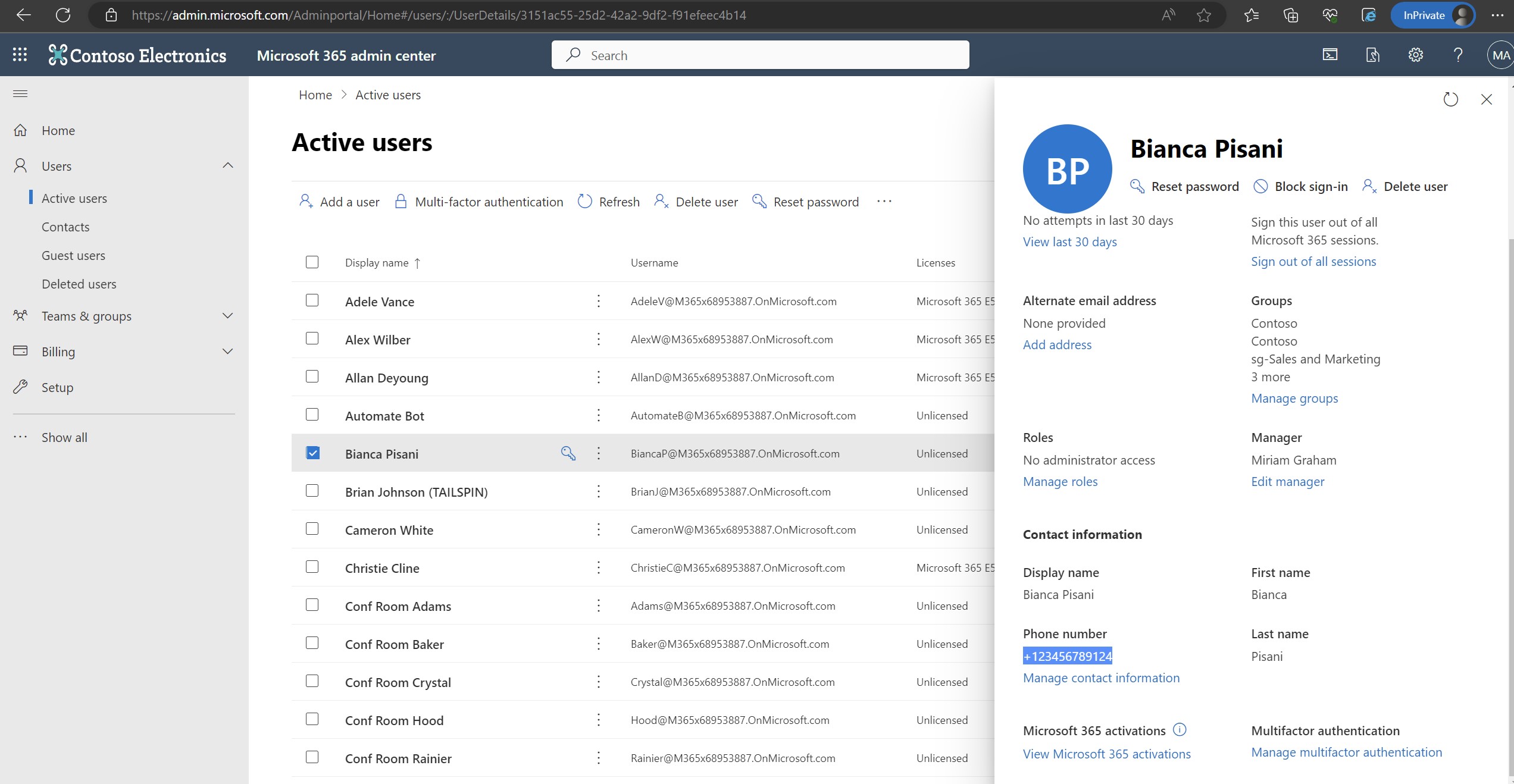Screen dimensions: 1514x784
Task: Toggle the select all users checkbox
Action: 312,262
